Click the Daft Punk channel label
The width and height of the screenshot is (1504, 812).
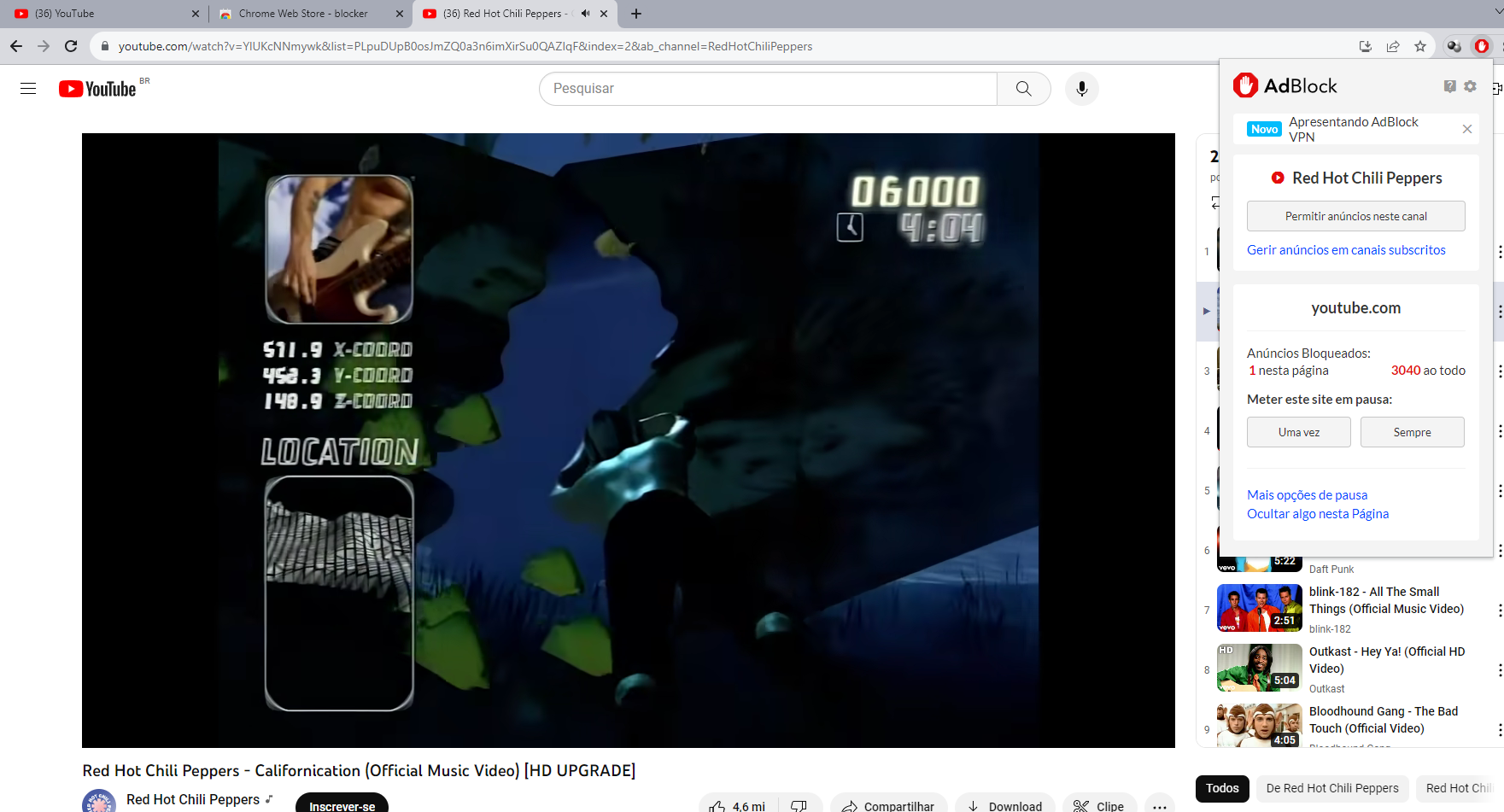(x=1331, y=570)
